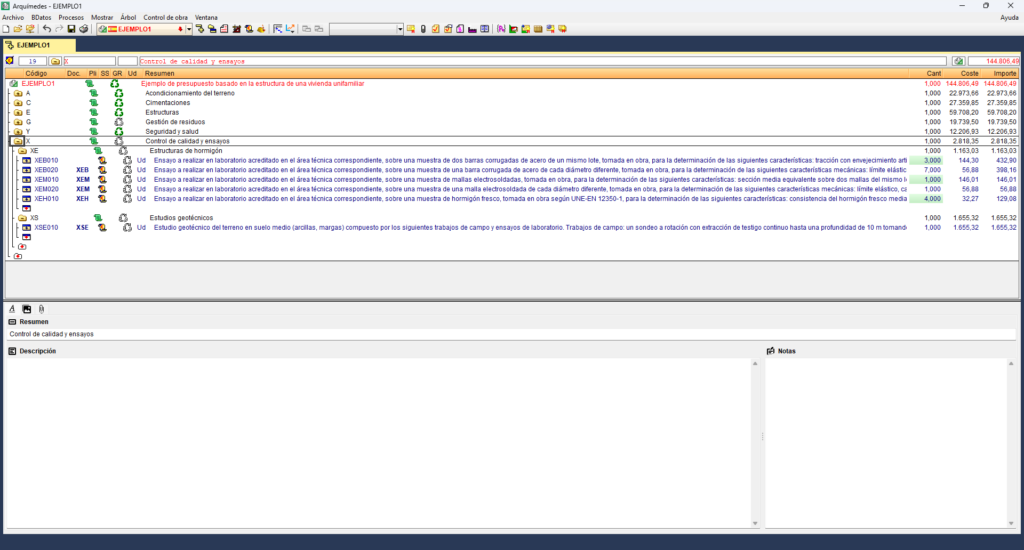Image resolution: width=1024 pixels, height=550 pixels.
Task: Click the arrow chart icon in the toolbar
Action: click(x=290, y=29)
